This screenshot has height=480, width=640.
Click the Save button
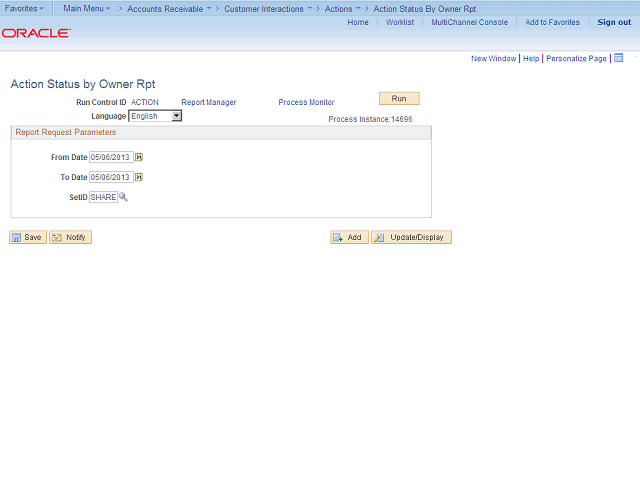tap(28, 237)
